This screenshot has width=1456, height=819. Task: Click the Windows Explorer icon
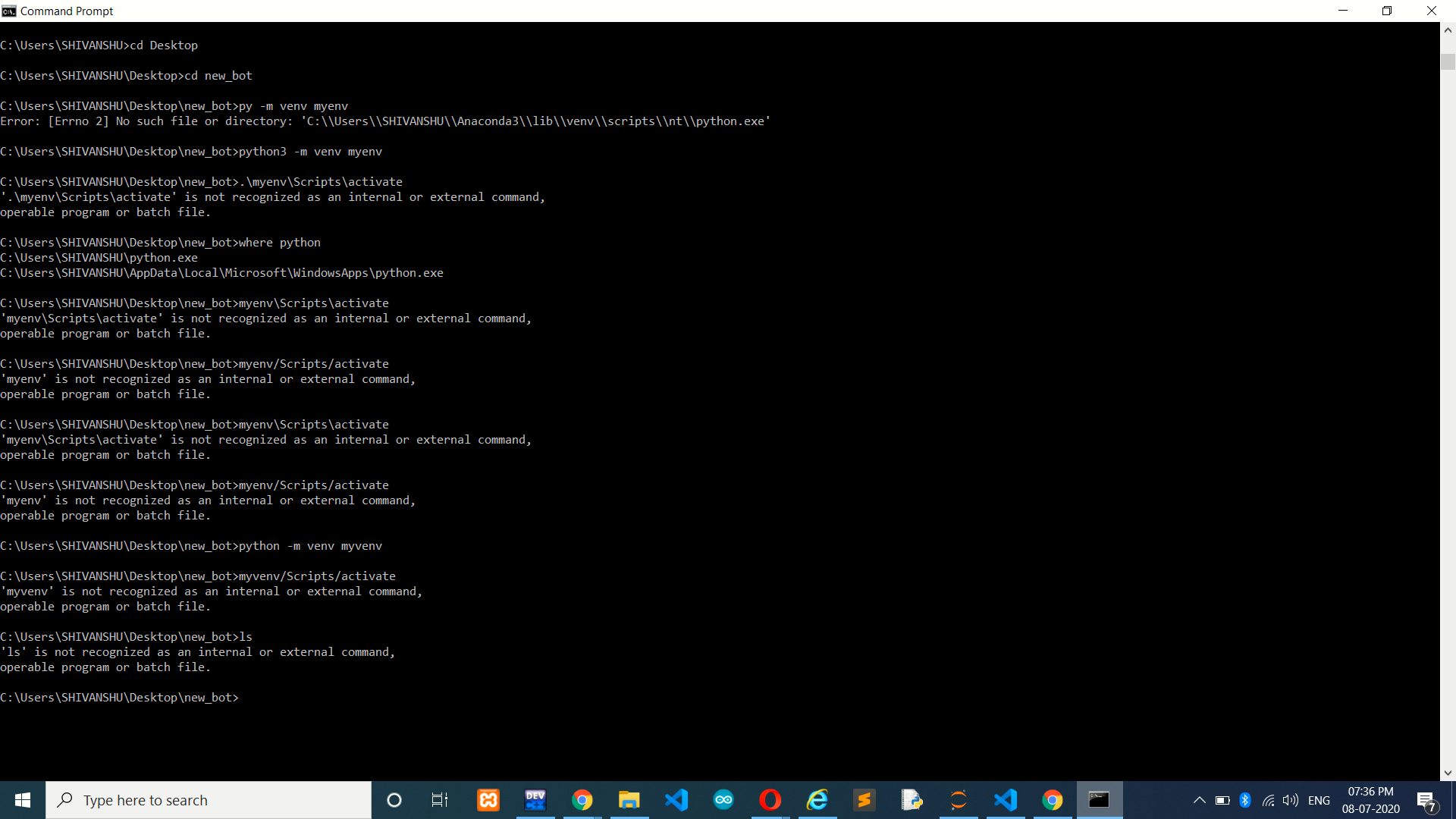[x=629, y=799]
